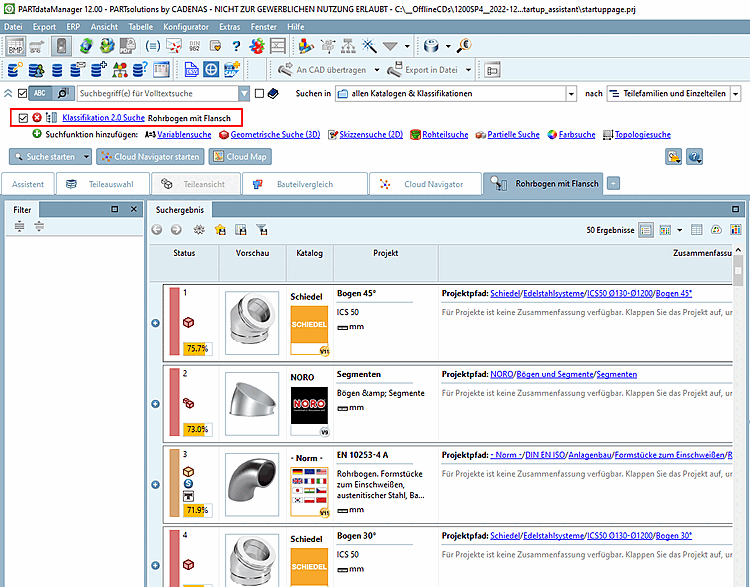Click the Suchbegriff Volltextsuche input field
The height and width of the screenshot is (587, 750).
[158, 93]
